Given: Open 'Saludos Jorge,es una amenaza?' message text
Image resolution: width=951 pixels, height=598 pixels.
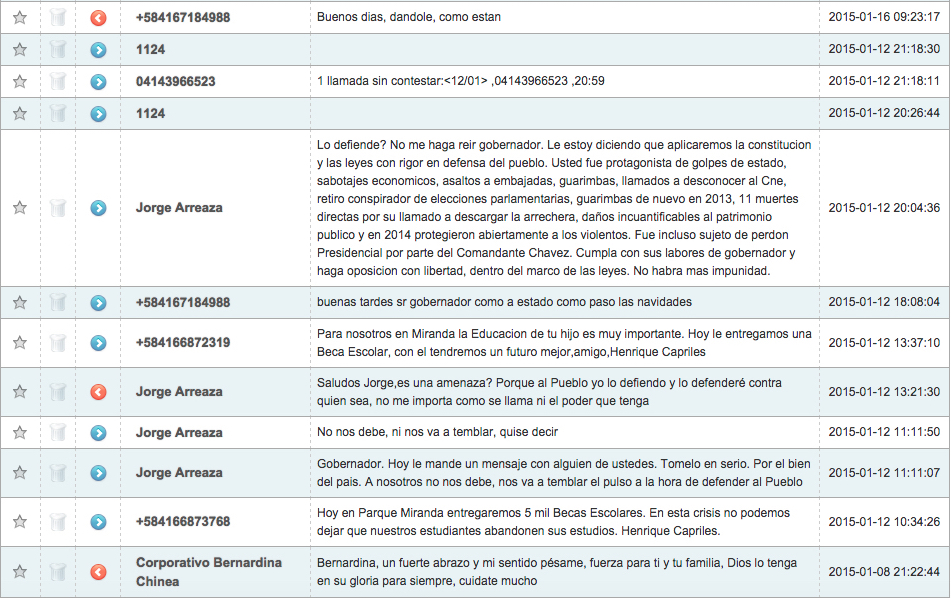Looking at the screenshot, I should click(x=549, y=392).
